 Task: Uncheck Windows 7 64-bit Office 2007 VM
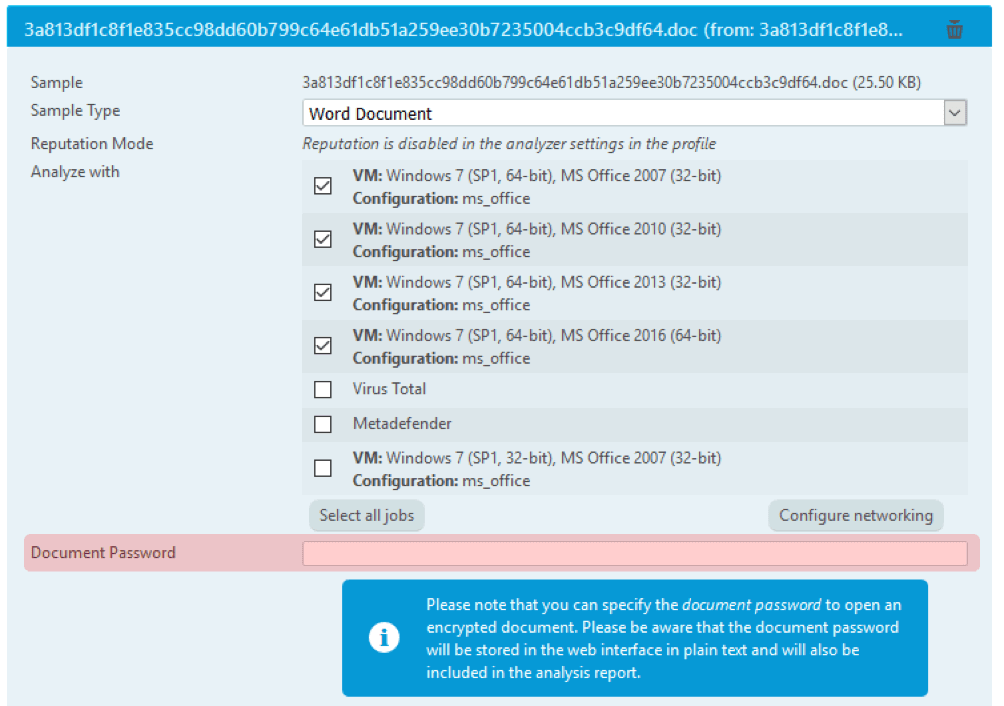323,186
